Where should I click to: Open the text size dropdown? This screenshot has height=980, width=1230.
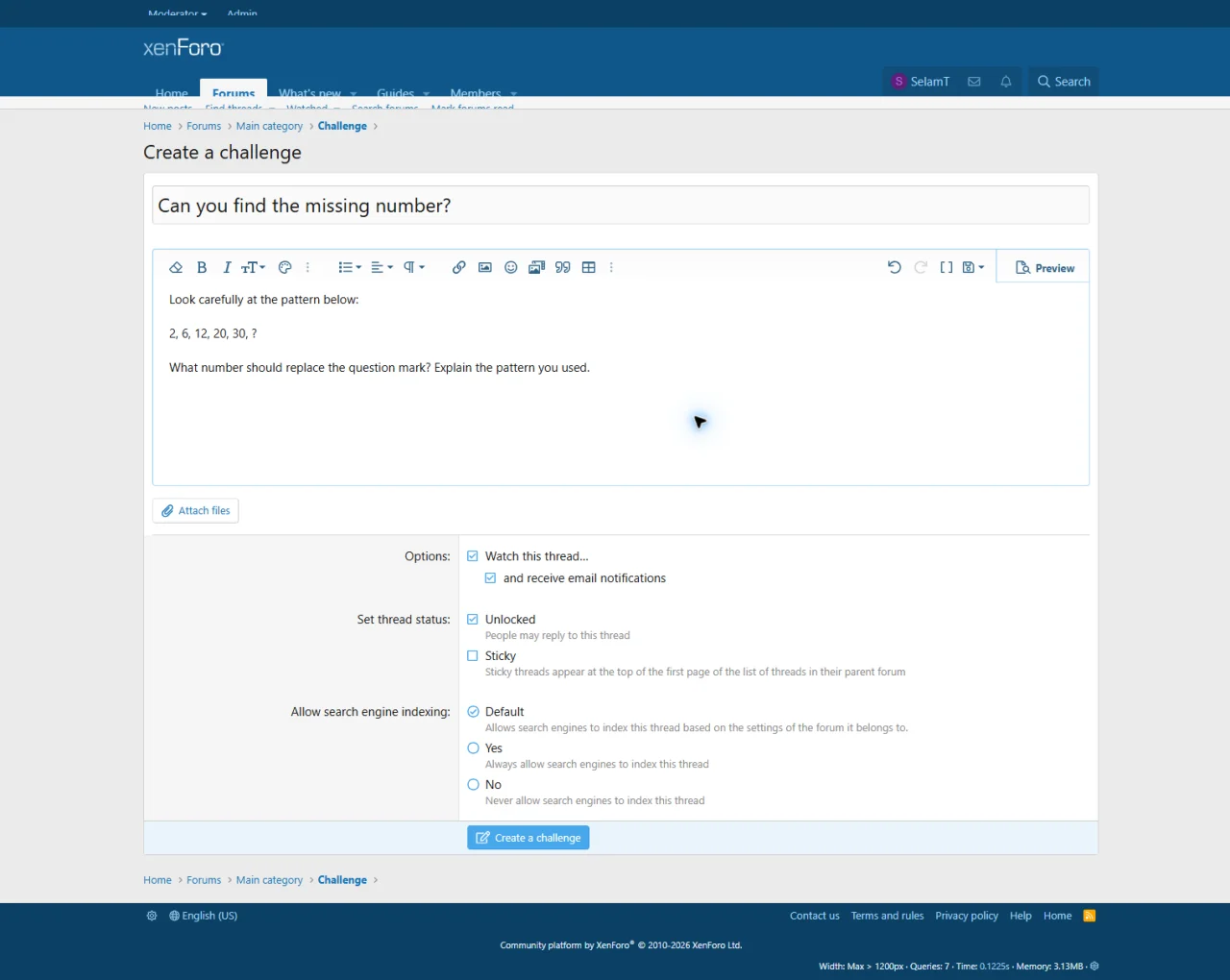tap(253, 268)
